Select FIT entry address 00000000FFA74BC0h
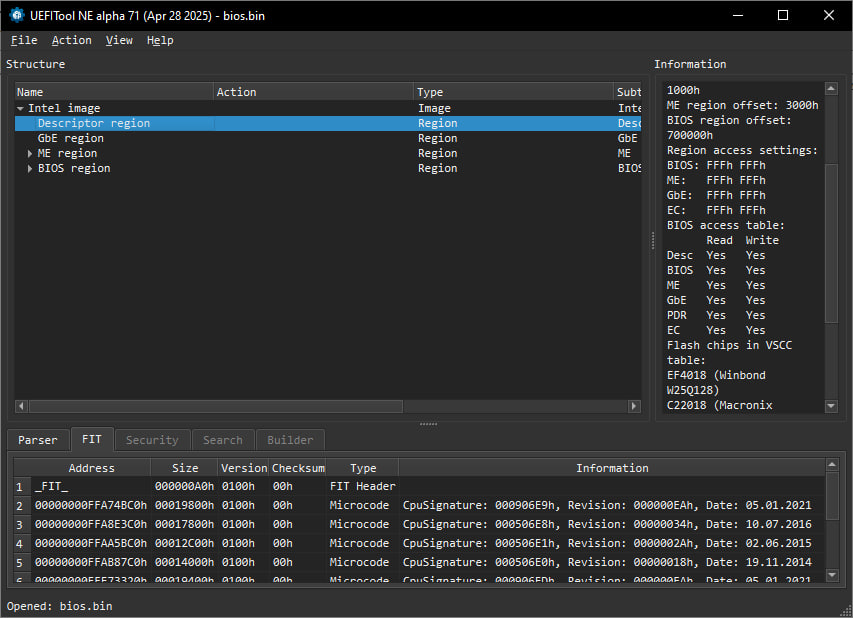This screenshot has height=618, width=853. (91, 505)
